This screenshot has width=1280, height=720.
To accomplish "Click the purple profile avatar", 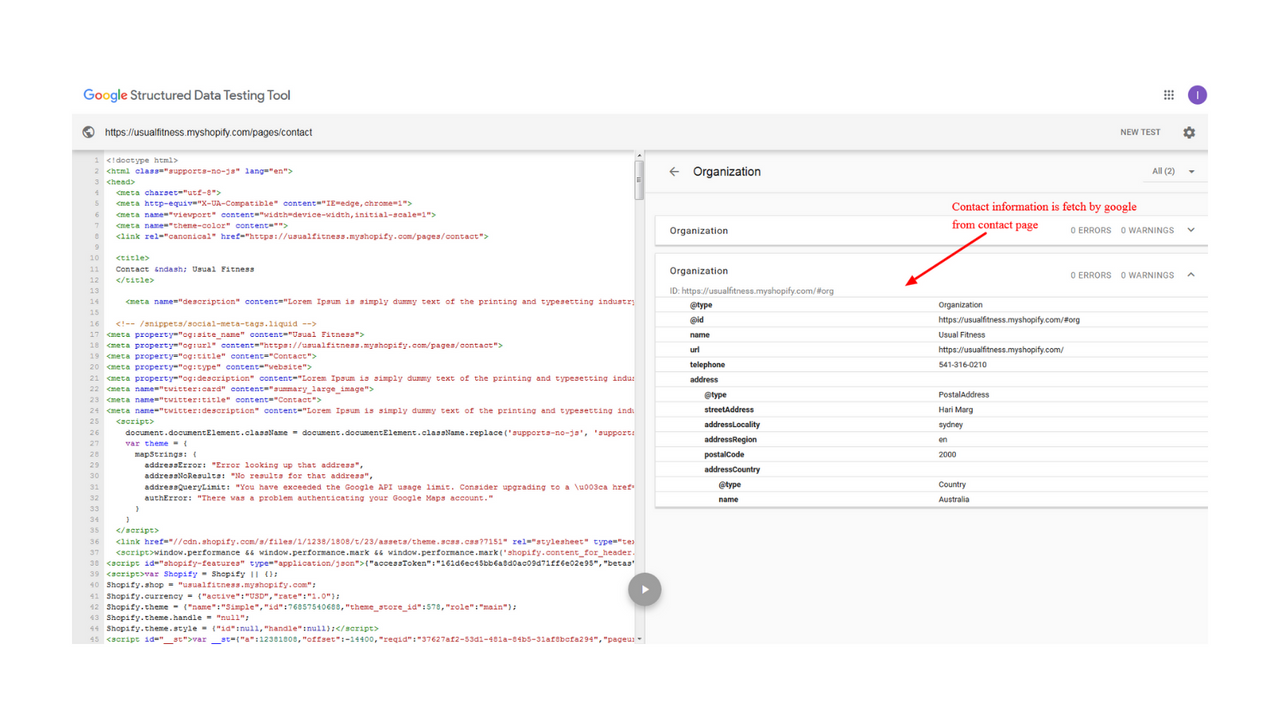I will (1197, 94).
